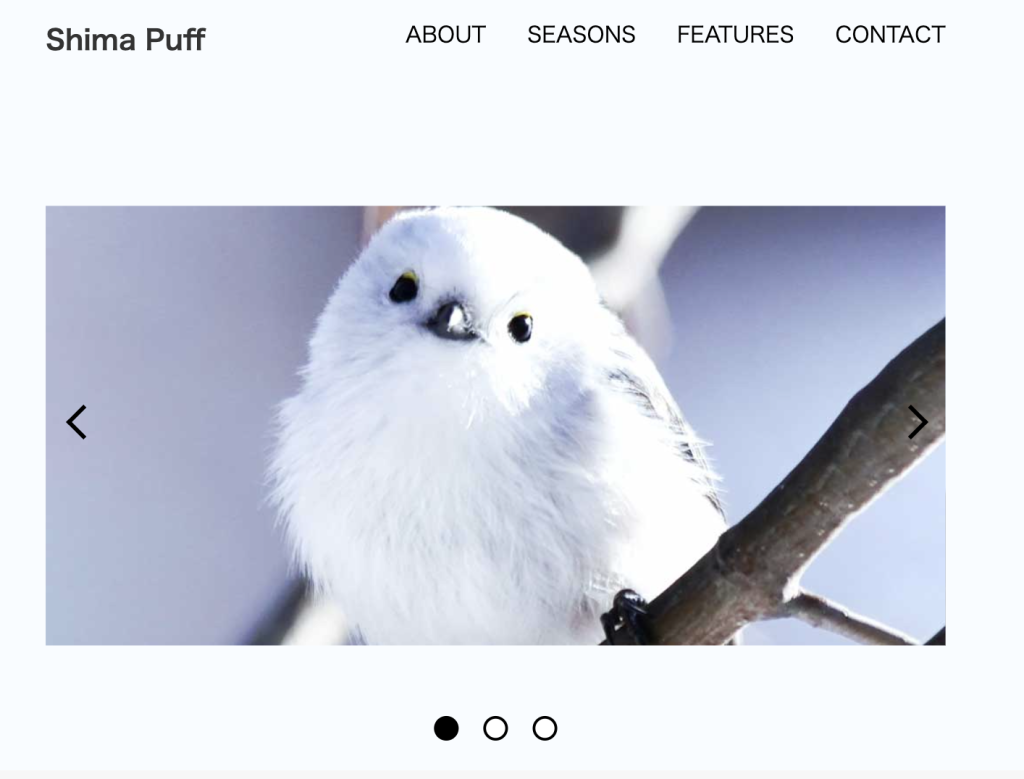The height and width of the screenshot is (779, 1024).
Task: Switch to the second slide indicator dot
Action: click(496, 728)
